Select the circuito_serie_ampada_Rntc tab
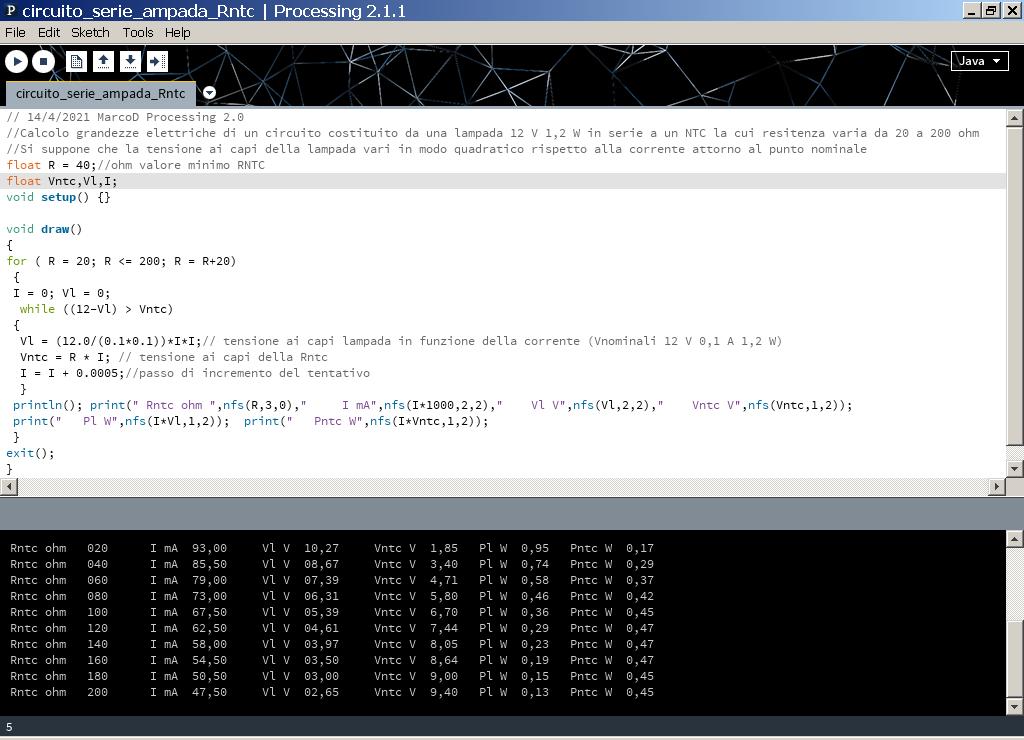The width and height of the screenshot is (1024, 740). [100, 93]
